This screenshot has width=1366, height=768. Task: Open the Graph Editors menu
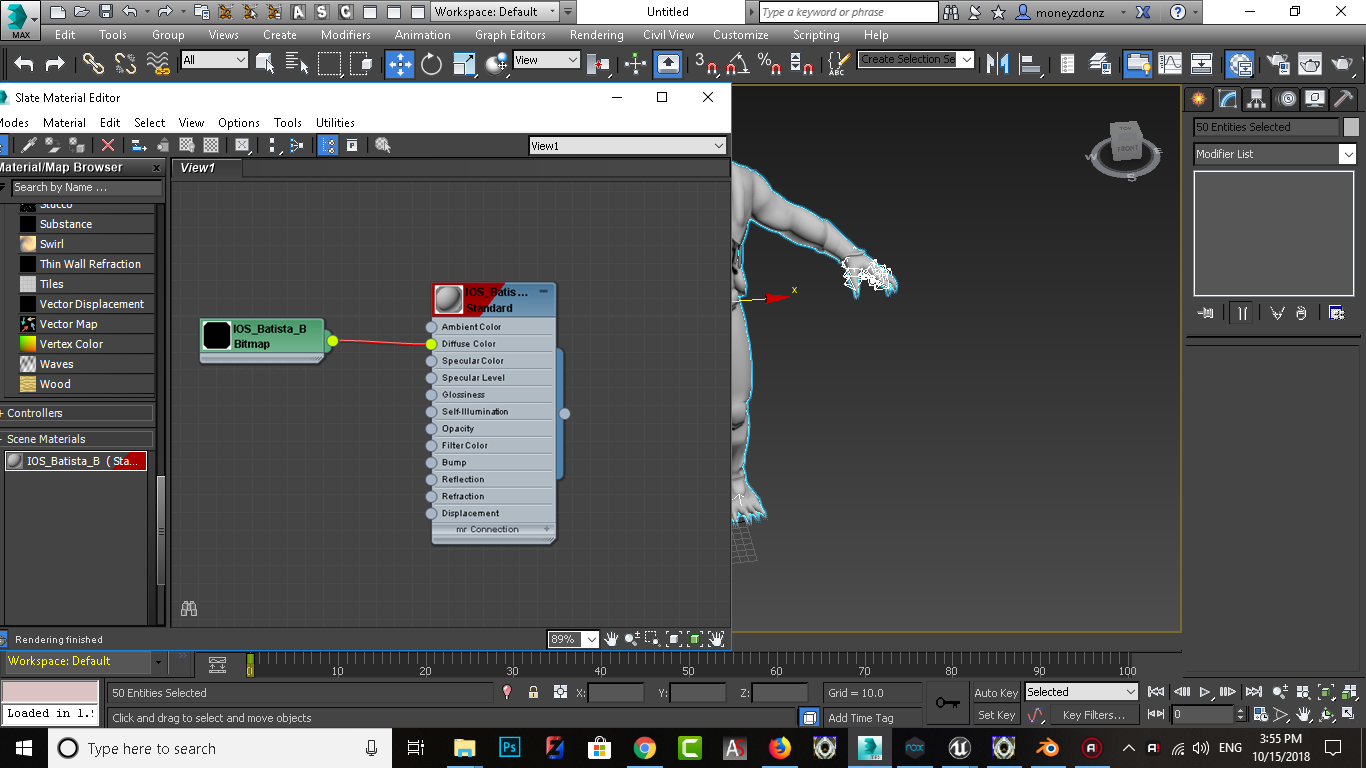tap(510, 34)
